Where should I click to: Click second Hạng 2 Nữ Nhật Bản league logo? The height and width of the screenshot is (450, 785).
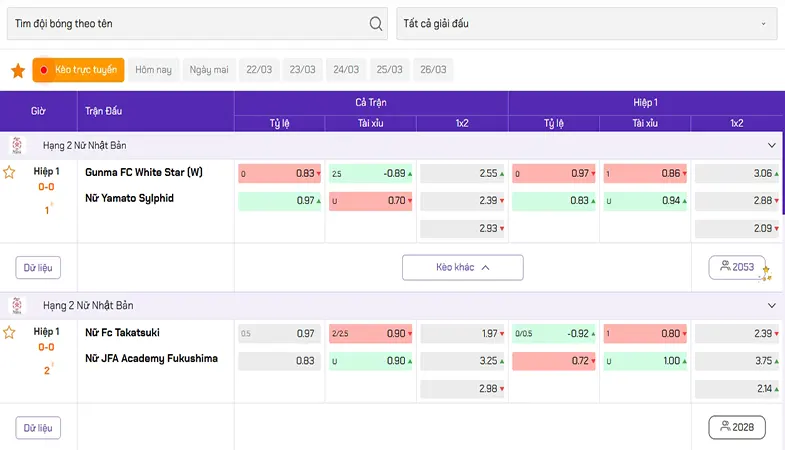17,305
